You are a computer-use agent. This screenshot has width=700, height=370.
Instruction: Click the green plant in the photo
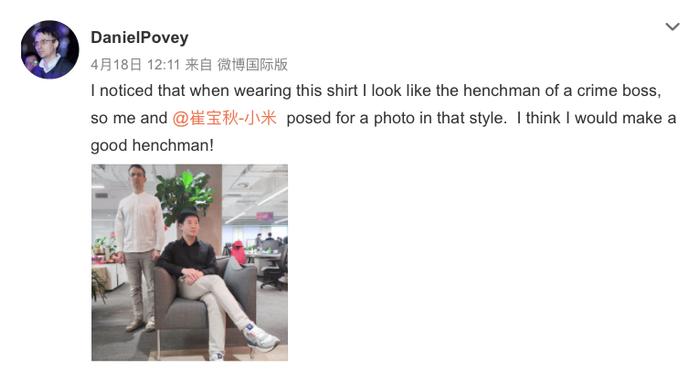coord(184,195)
